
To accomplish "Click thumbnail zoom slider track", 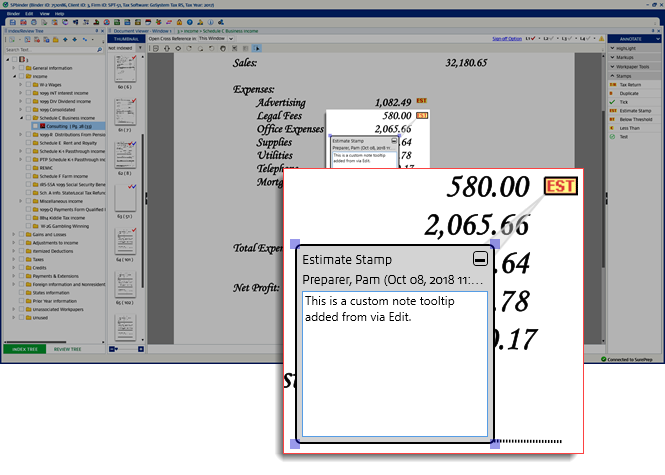I will point(126,349).
